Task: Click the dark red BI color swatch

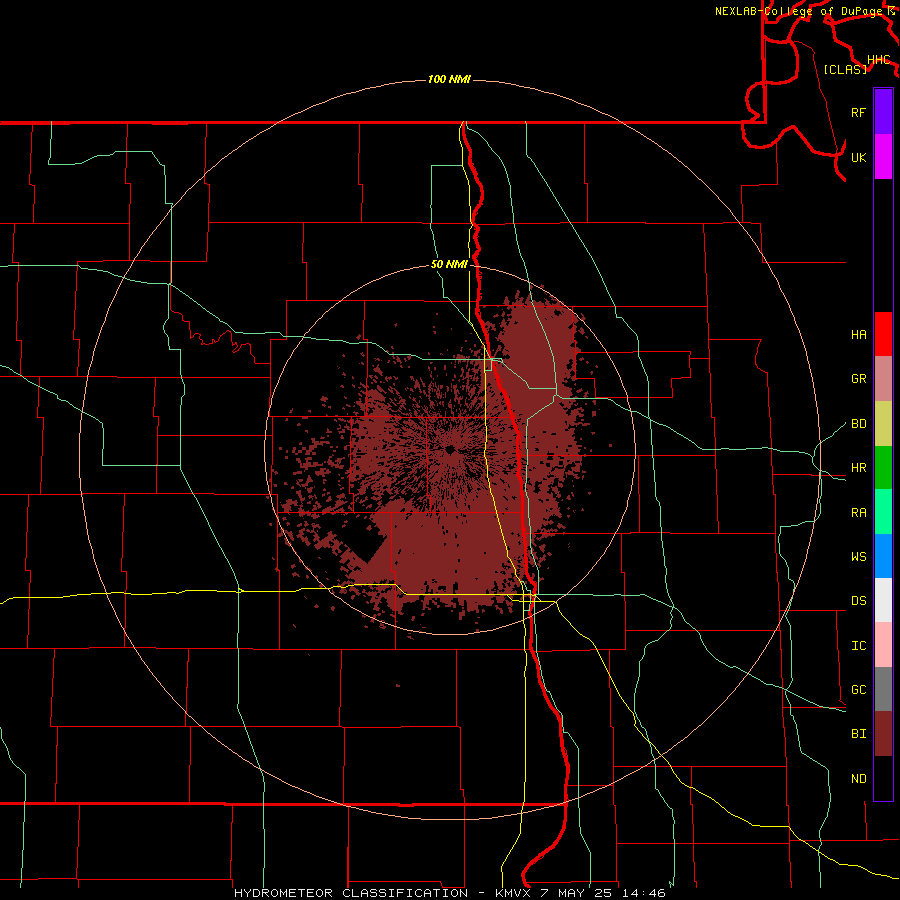Action: coord(883,734)
